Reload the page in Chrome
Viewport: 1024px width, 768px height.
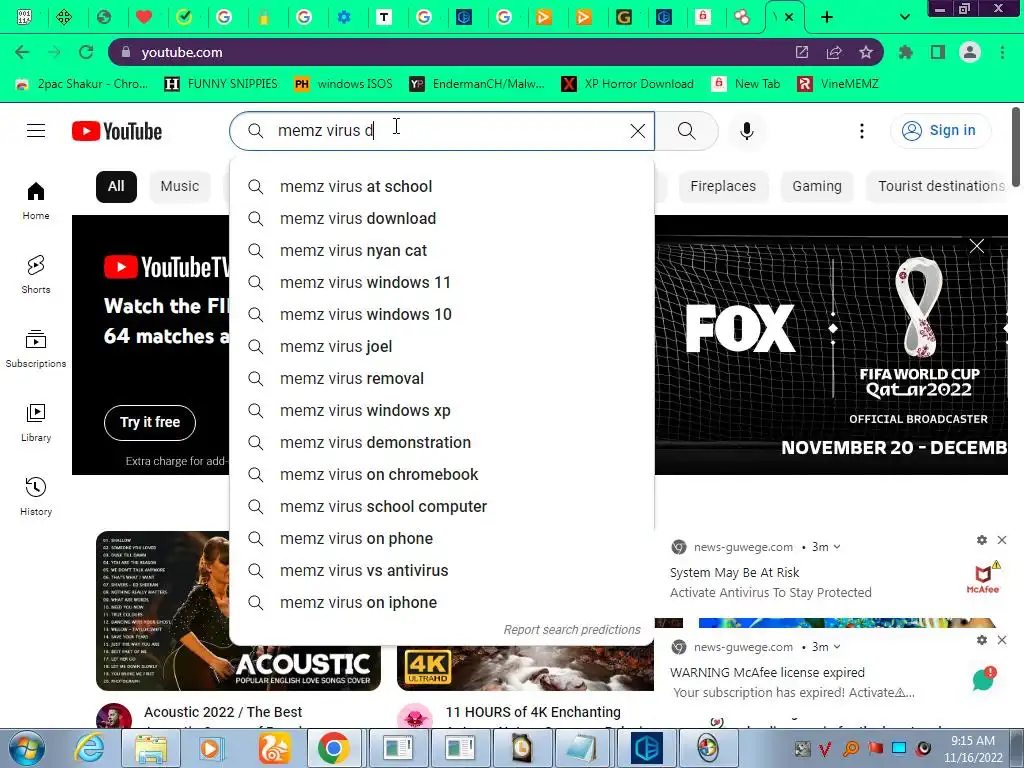[x=86, y=52]
